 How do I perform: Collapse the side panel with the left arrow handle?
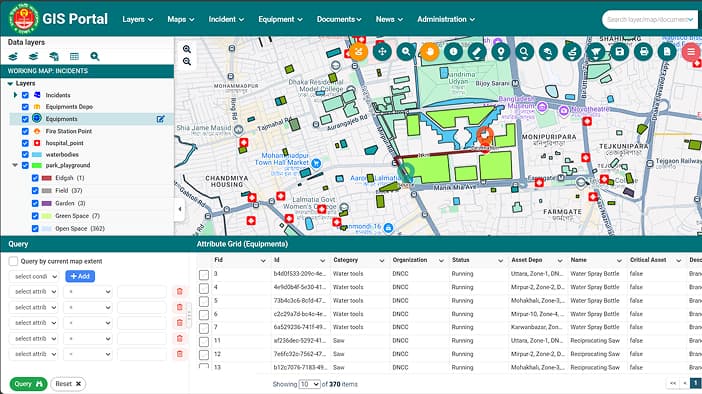(180, 209)
